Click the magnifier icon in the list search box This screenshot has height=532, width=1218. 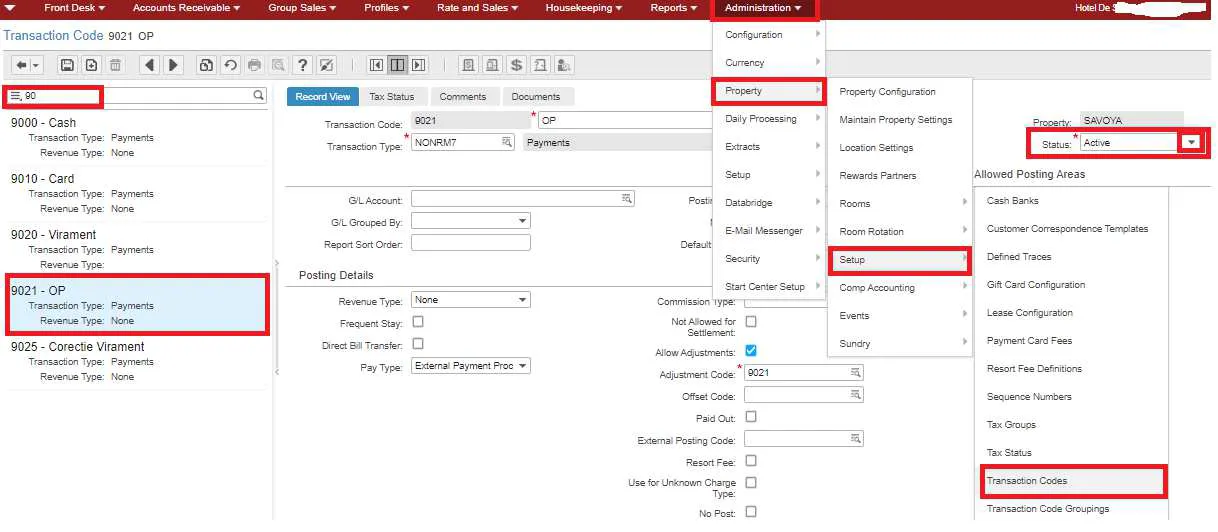[x=259, y=95]
